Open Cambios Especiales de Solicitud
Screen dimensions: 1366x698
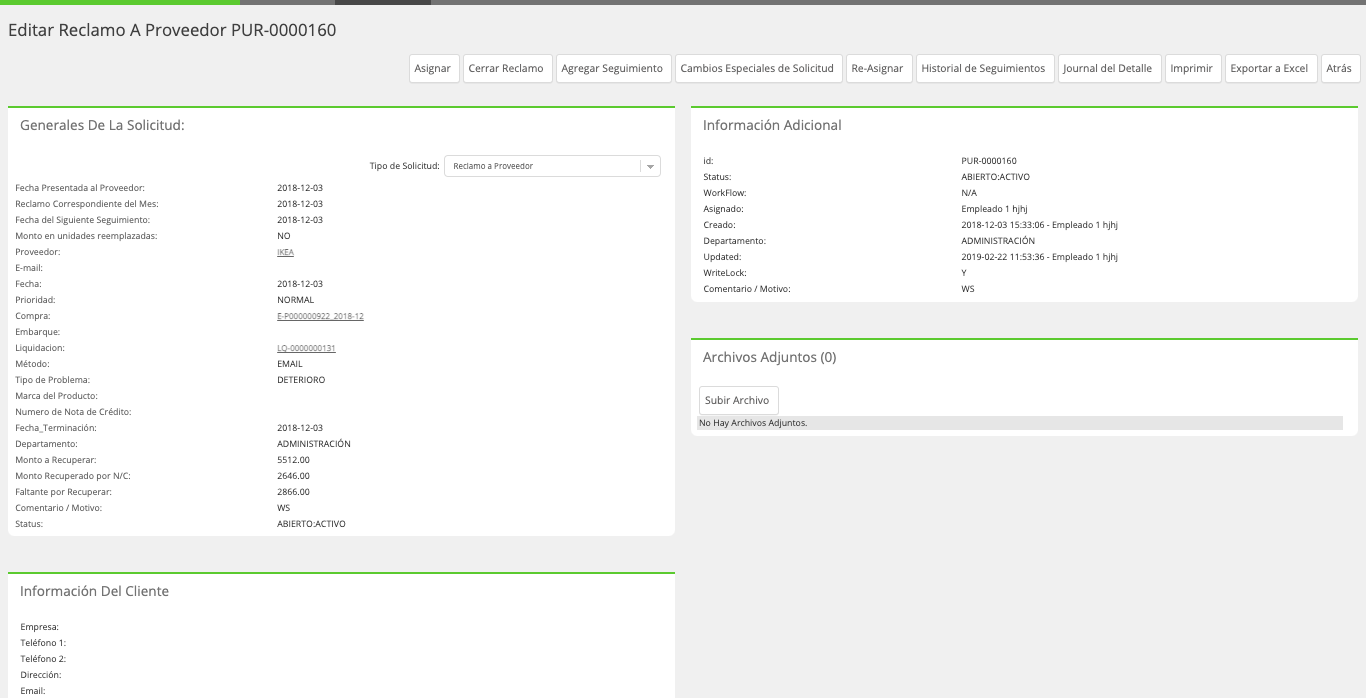coord(757,69)
